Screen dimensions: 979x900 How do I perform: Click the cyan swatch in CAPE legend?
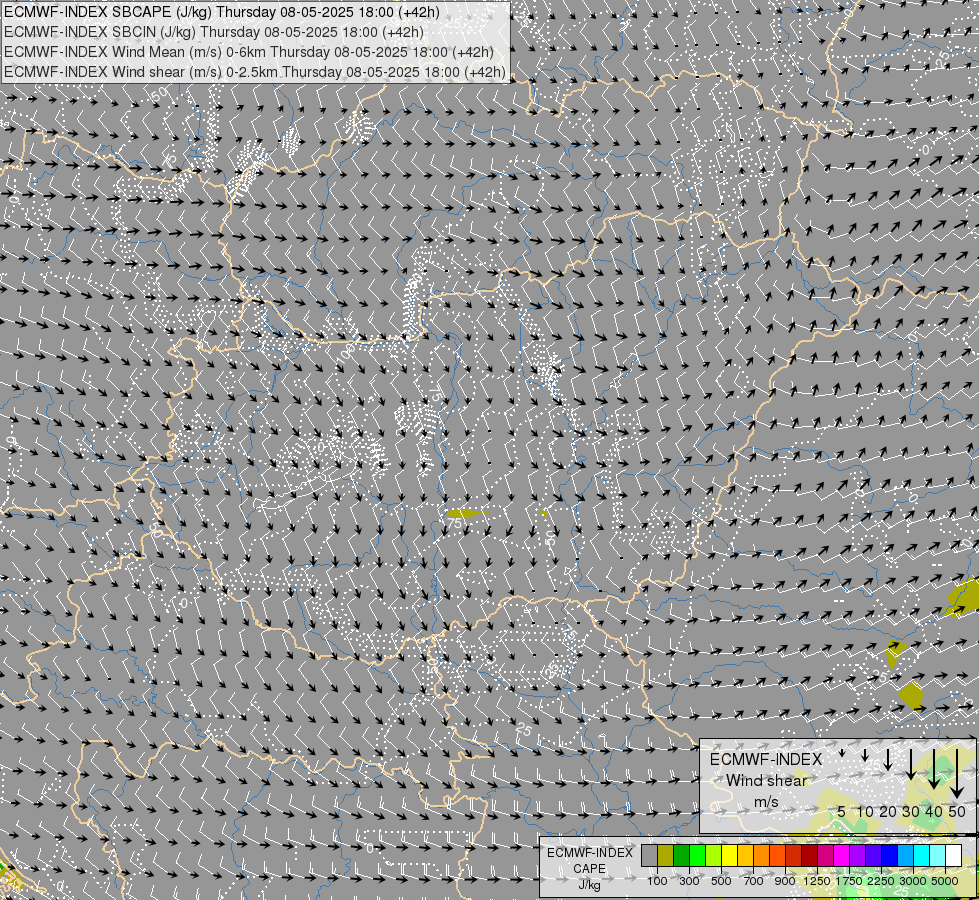point(921,855)
